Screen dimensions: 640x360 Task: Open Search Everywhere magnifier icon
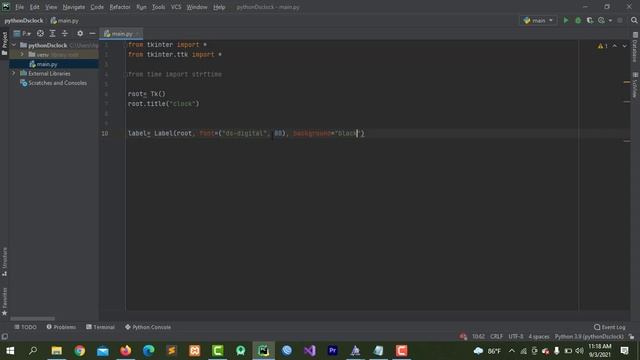[x=634, y=20]
